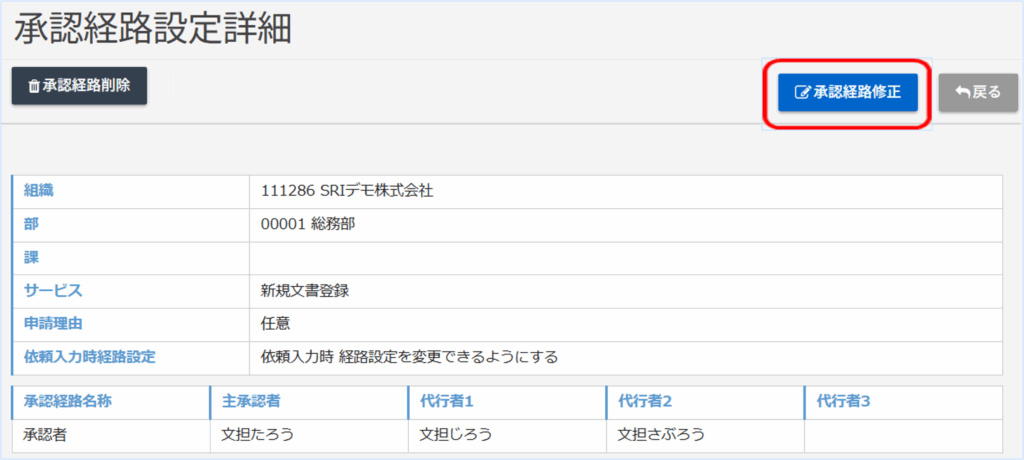Go back with the 戻る button
This screenshot has height=460, width=1024.
pyautogui.click(x=977, y=92)
